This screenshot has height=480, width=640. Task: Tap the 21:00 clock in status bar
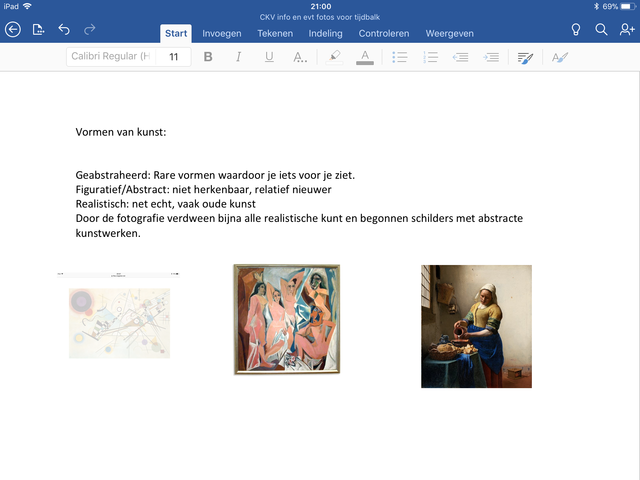tap(321, 7)
